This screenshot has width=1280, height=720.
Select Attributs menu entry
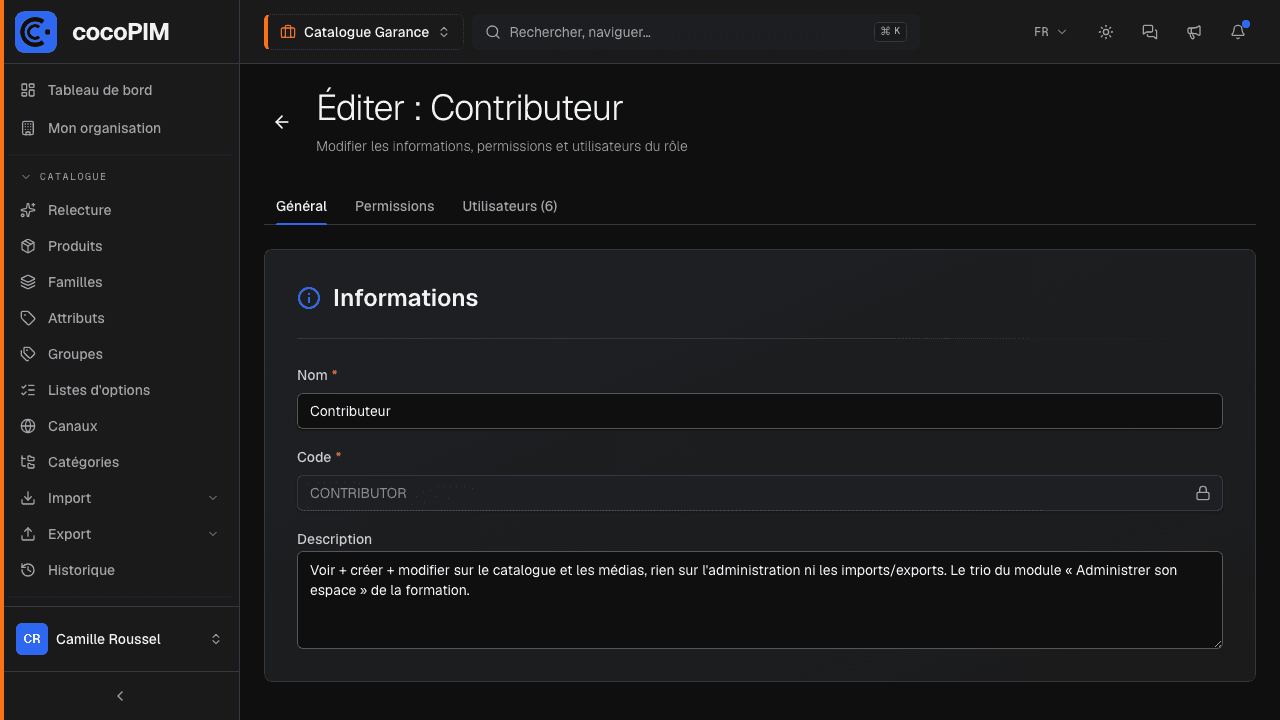120,318
